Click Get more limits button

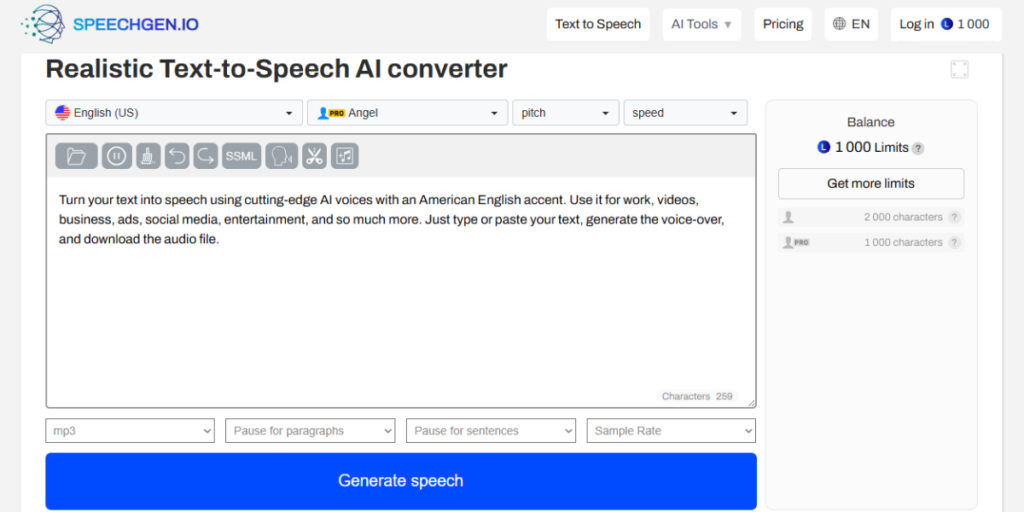(x=871, y=184)
